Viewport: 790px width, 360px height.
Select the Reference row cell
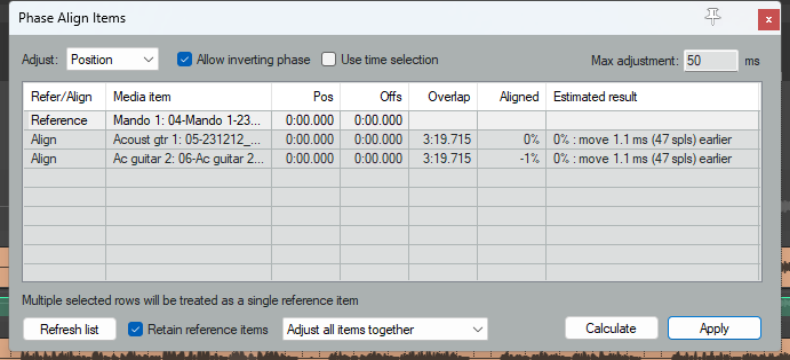point(64,120)
